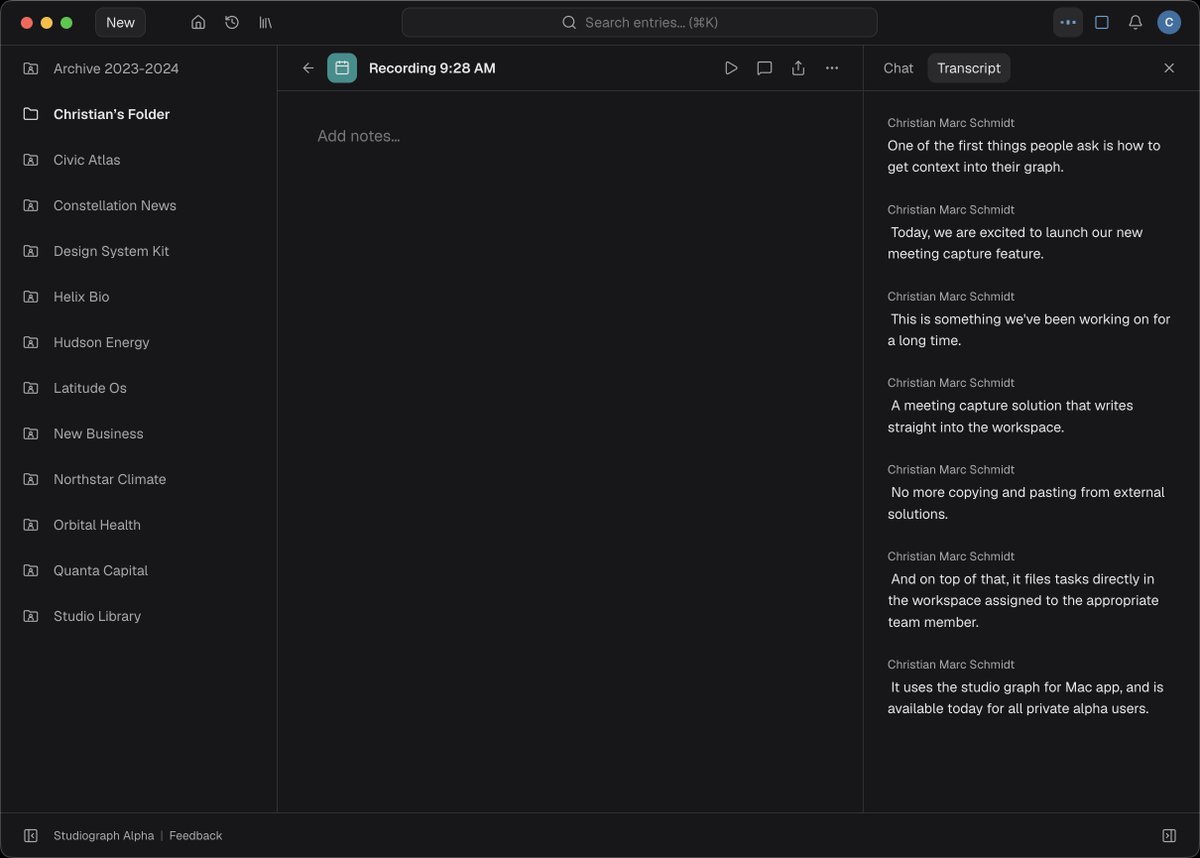Open the history clock icon
This screenshot has width=1200, height=858.
point(232,22)
